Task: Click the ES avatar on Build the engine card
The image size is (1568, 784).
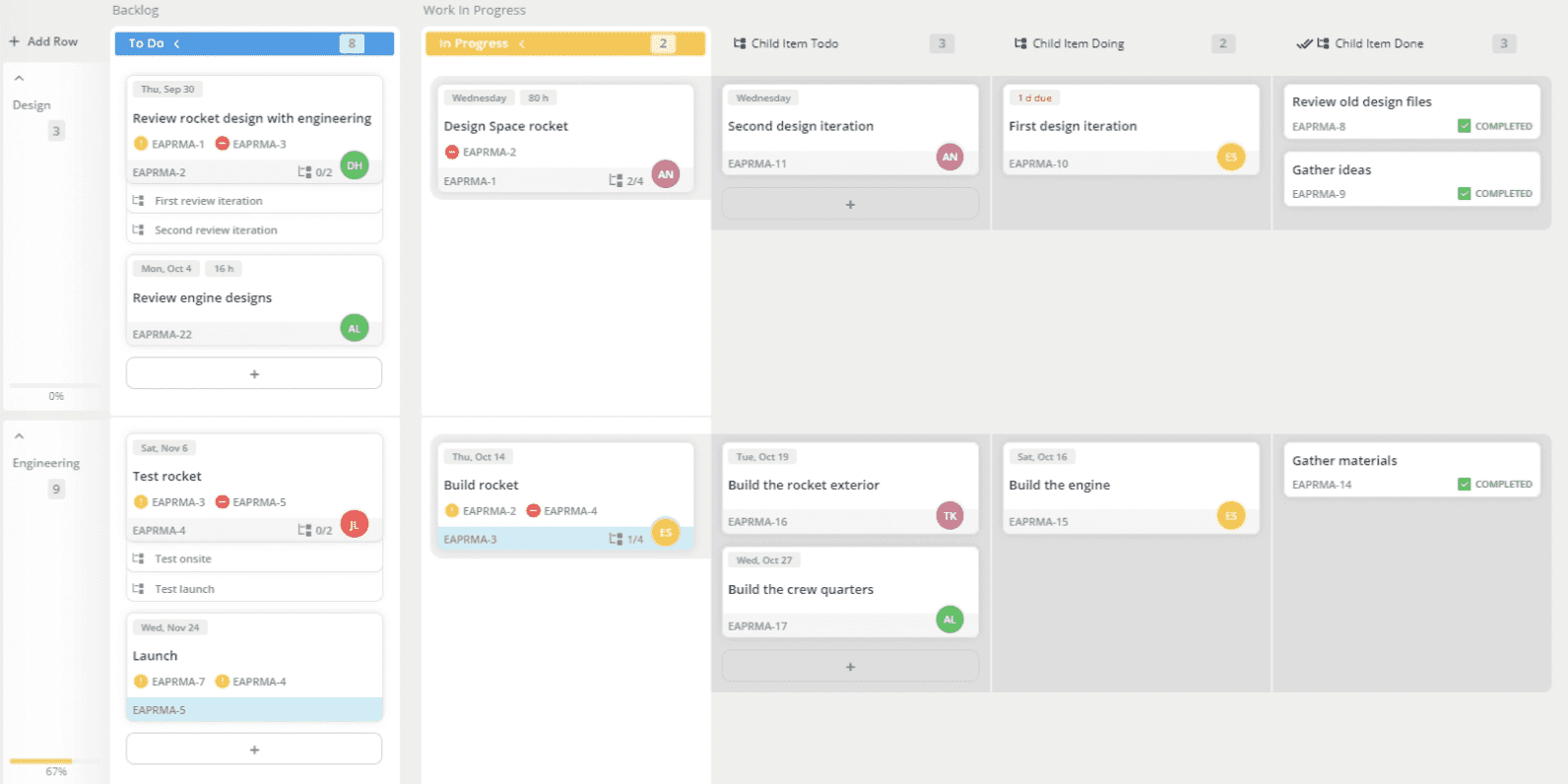Action: pyautogui.click(x=1230, y=515)
